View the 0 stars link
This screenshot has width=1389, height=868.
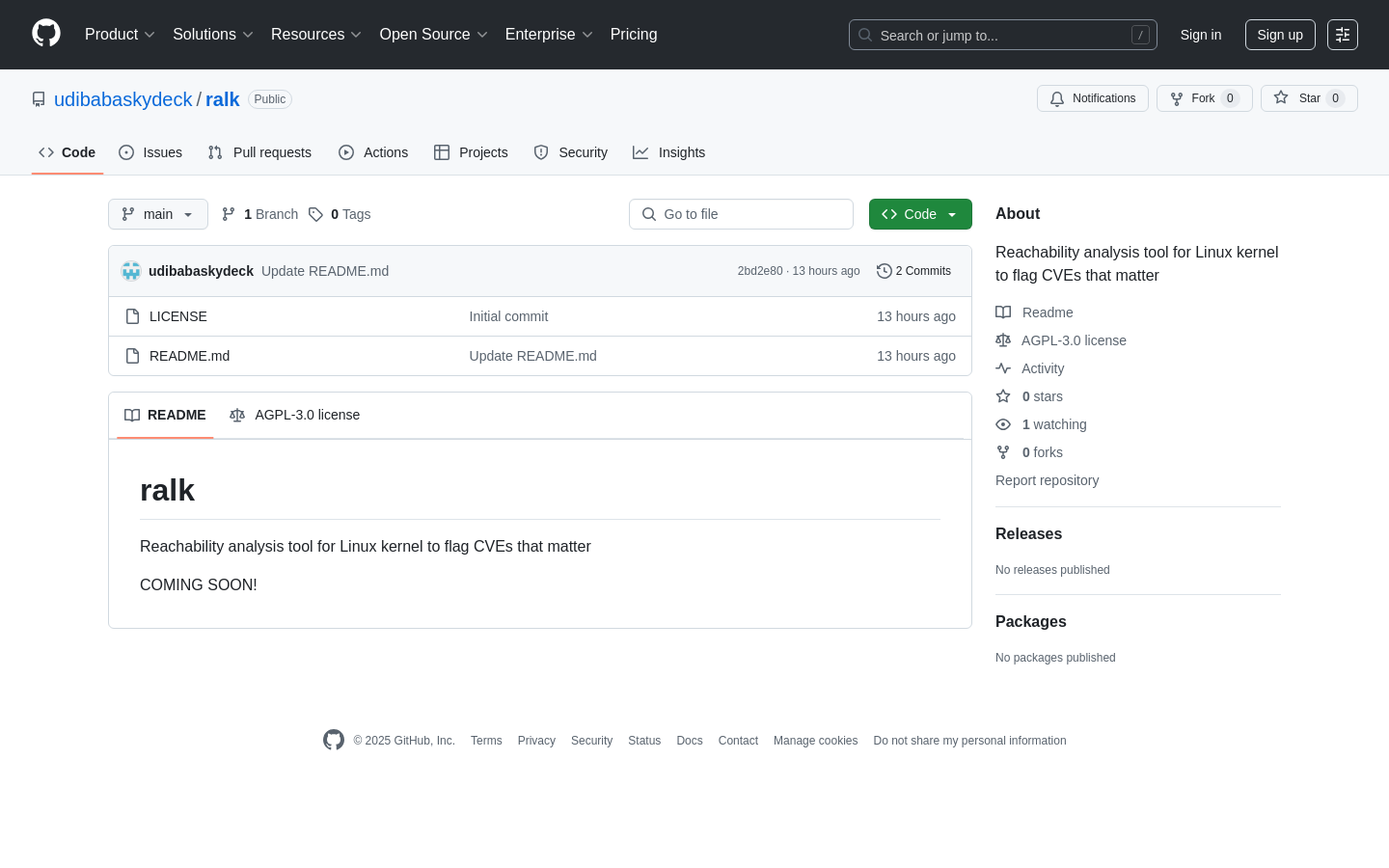coord(1029,396)
